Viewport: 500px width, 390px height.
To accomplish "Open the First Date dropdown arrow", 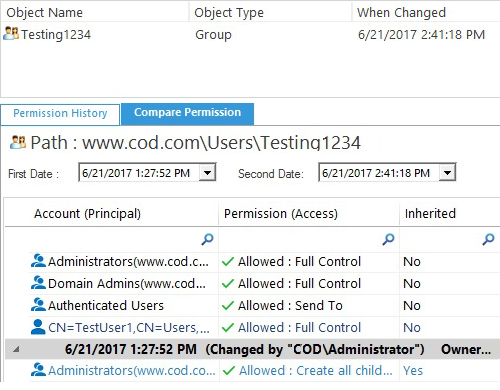I will point(207,173).
